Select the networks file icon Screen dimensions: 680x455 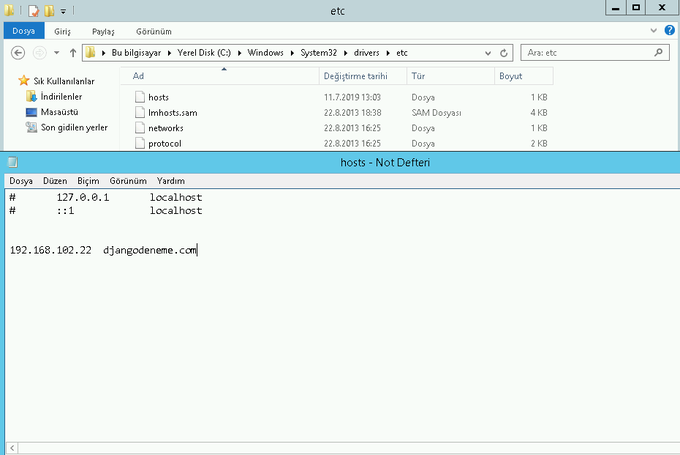point(140,128)
